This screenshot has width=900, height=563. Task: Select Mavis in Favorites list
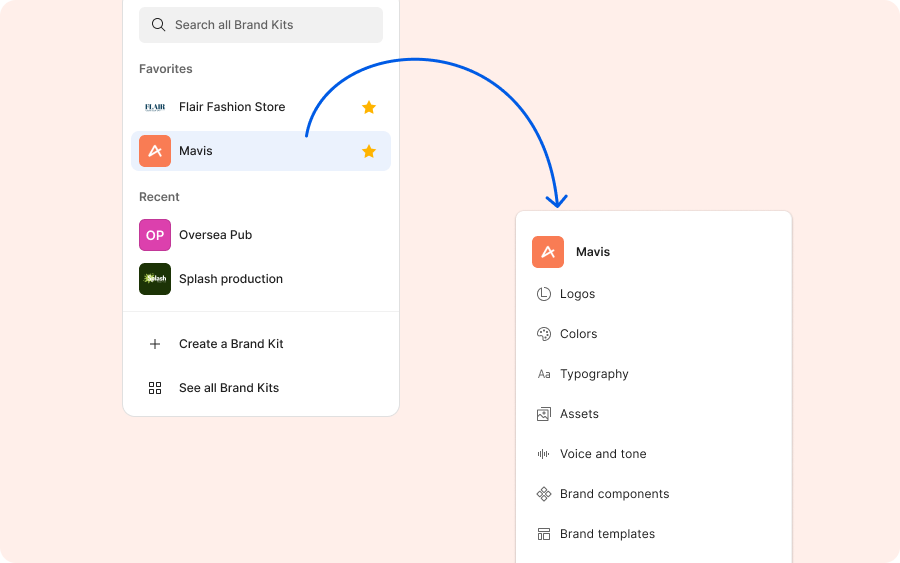(261, 151)
